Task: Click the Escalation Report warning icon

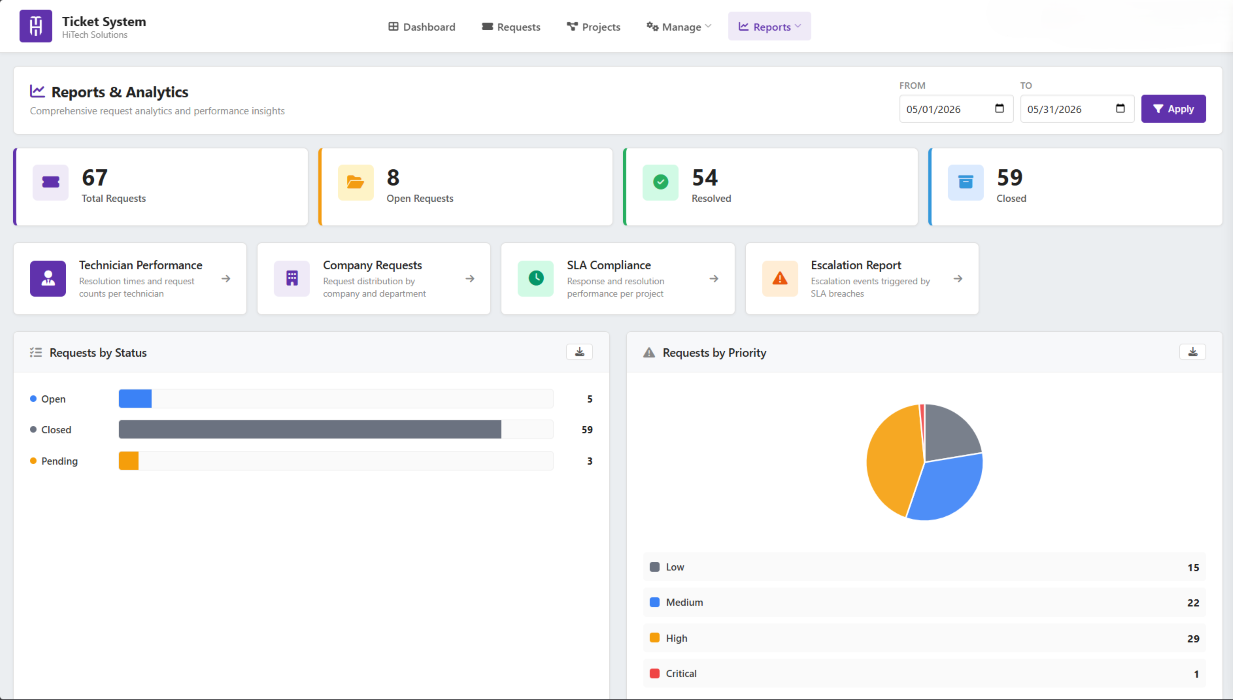Action: (x=780, y=279)
